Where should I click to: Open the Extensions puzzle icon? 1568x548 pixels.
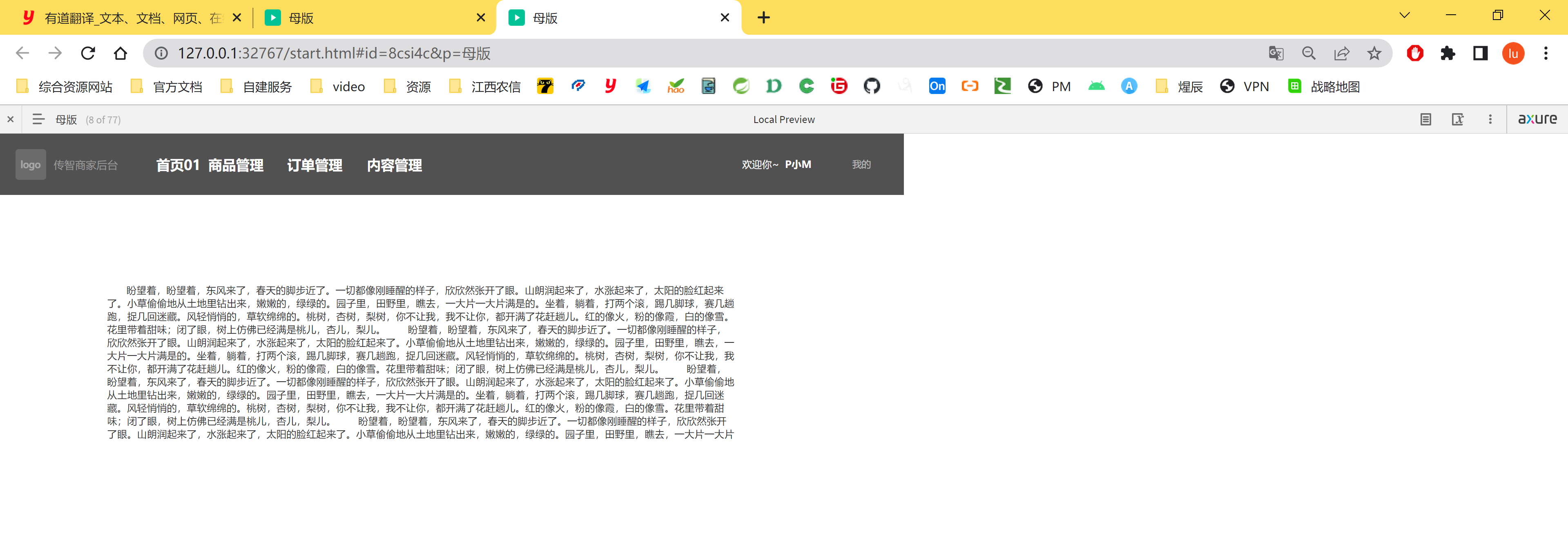(x=1448, y=54)
